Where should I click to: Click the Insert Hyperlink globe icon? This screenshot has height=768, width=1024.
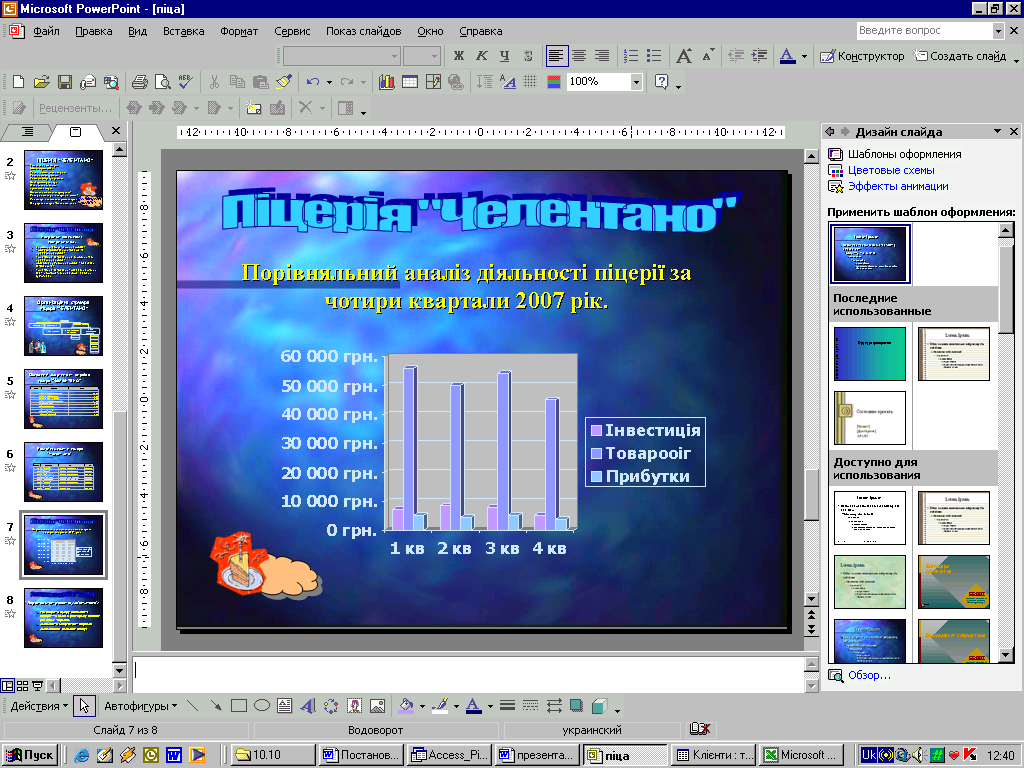pos(456,82)
